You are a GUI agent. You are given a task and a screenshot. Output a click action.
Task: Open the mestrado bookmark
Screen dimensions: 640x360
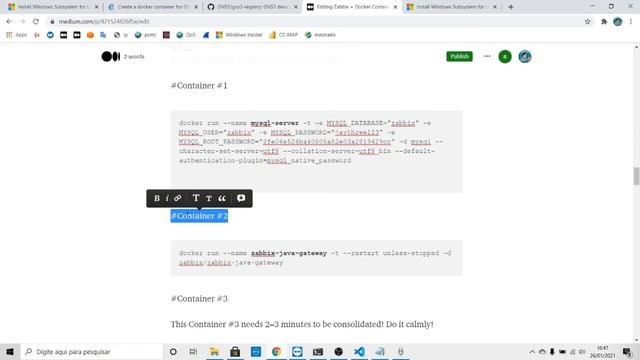tap(320, 35)
